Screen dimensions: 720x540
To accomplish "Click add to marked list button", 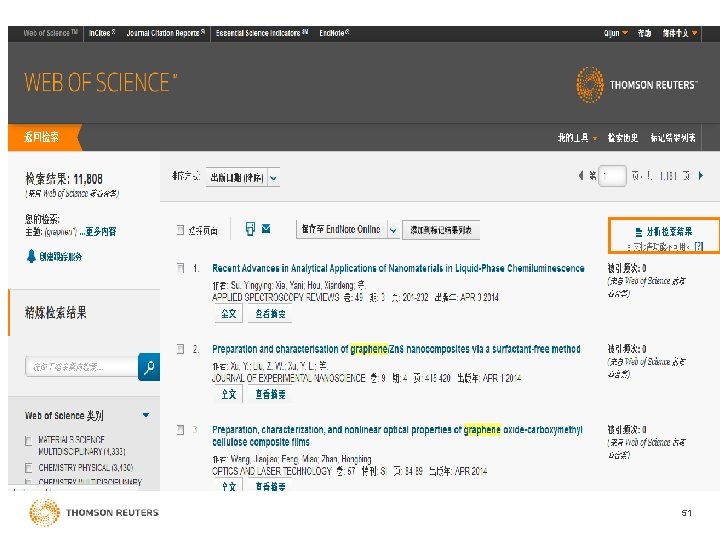I will 441,230.
